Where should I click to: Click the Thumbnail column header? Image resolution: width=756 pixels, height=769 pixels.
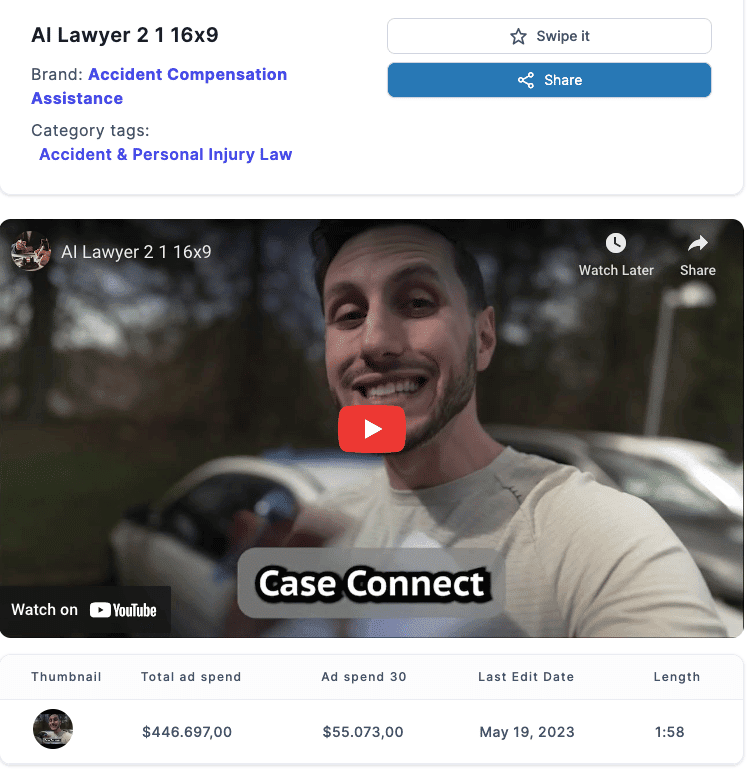[x=66, y=677]
